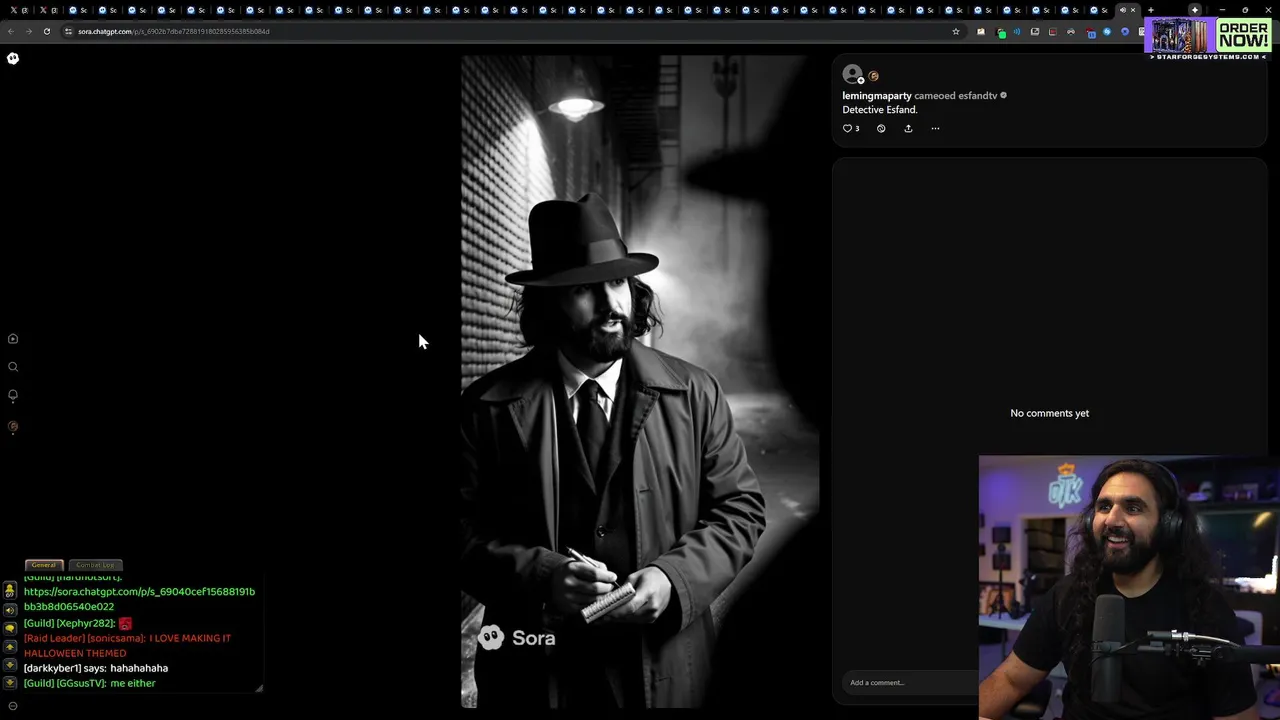
Task: Click the sonicsama raid leader name
Action: [118, 638]
